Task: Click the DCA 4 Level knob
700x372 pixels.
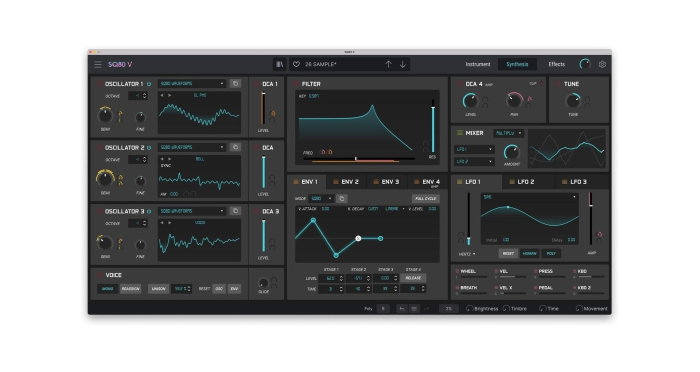Action: (470, 101)
